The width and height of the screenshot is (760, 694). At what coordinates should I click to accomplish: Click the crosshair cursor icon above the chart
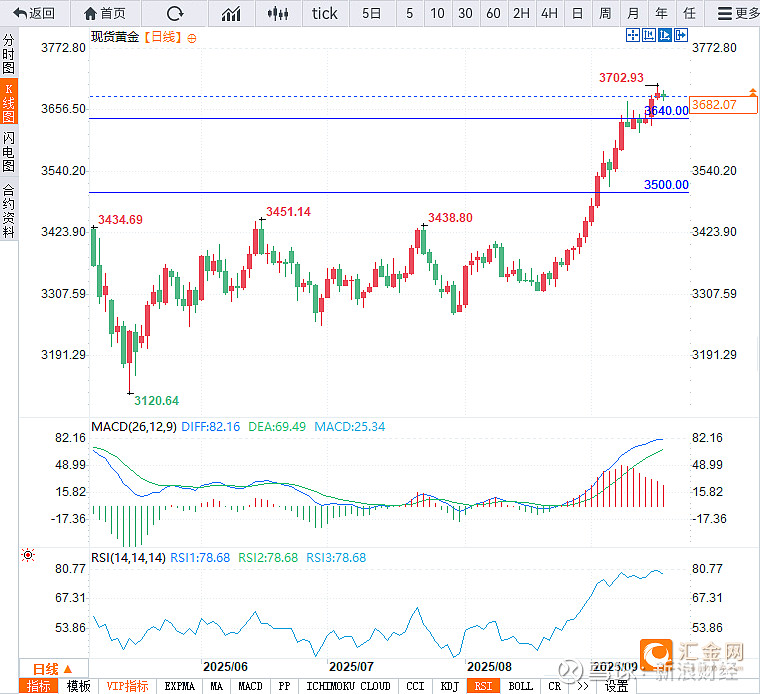[x=633, y=35]
